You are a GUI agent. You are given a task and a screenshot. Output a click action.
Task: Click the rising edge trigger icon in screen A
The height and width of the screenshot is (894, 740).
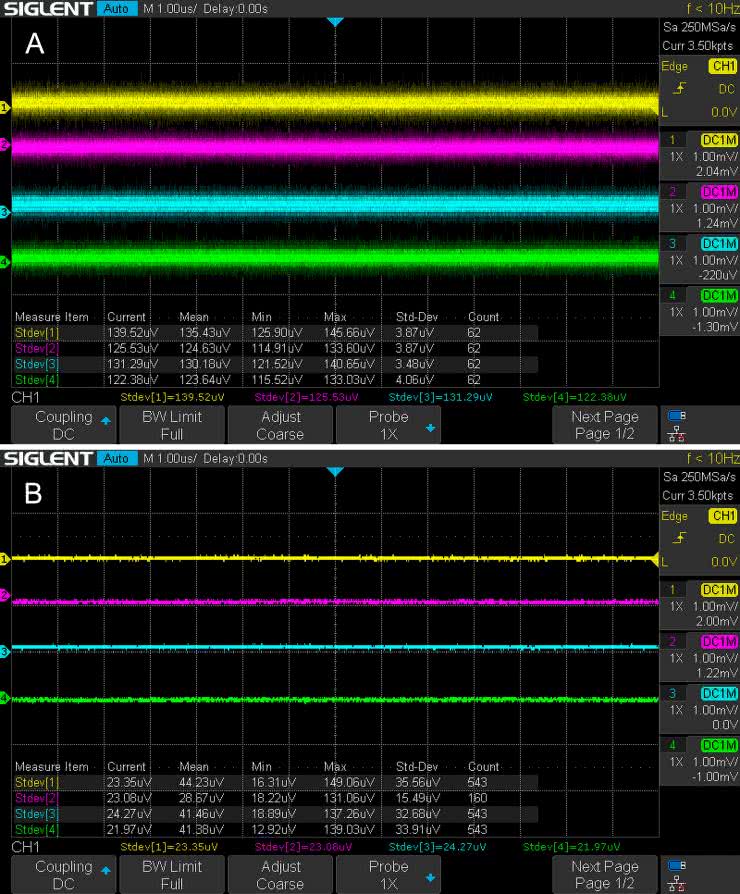pos(679,88)
